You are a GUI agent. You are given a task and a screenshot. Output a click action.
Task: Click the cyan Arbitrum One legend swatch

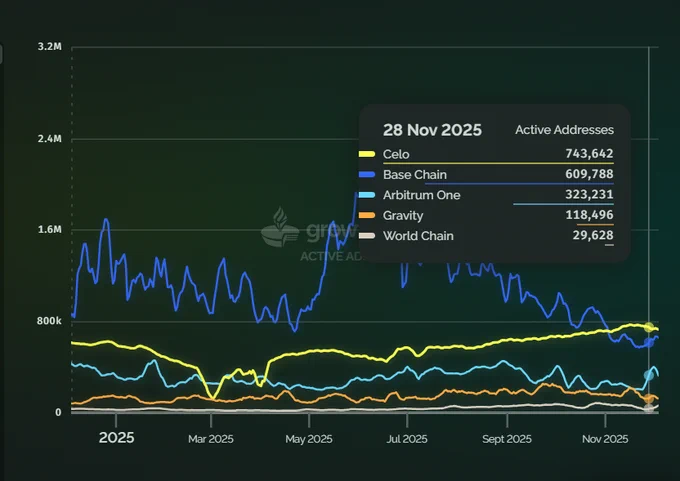367,195
